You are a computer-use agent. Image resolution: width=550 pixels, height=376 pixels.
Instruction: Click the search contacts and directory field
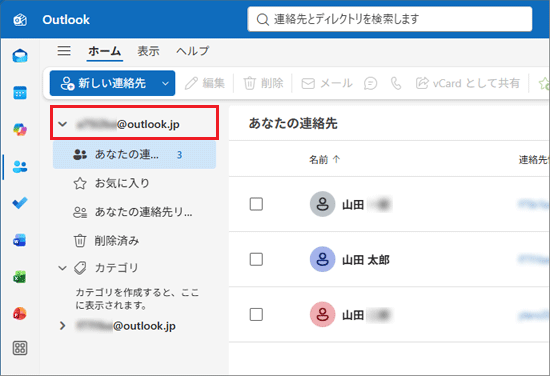coord(390,19)
